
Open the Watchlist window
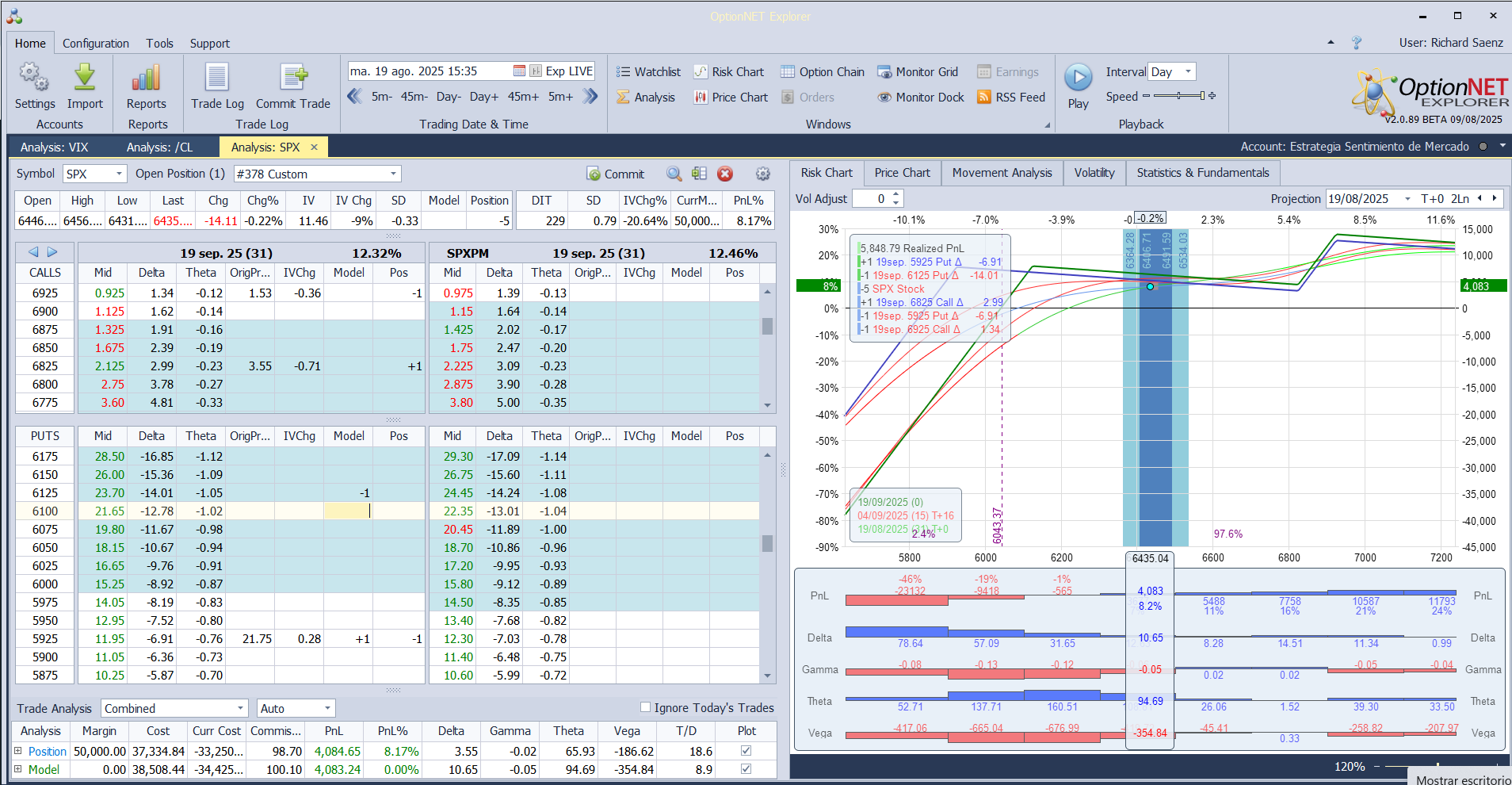tap(648, 72)
